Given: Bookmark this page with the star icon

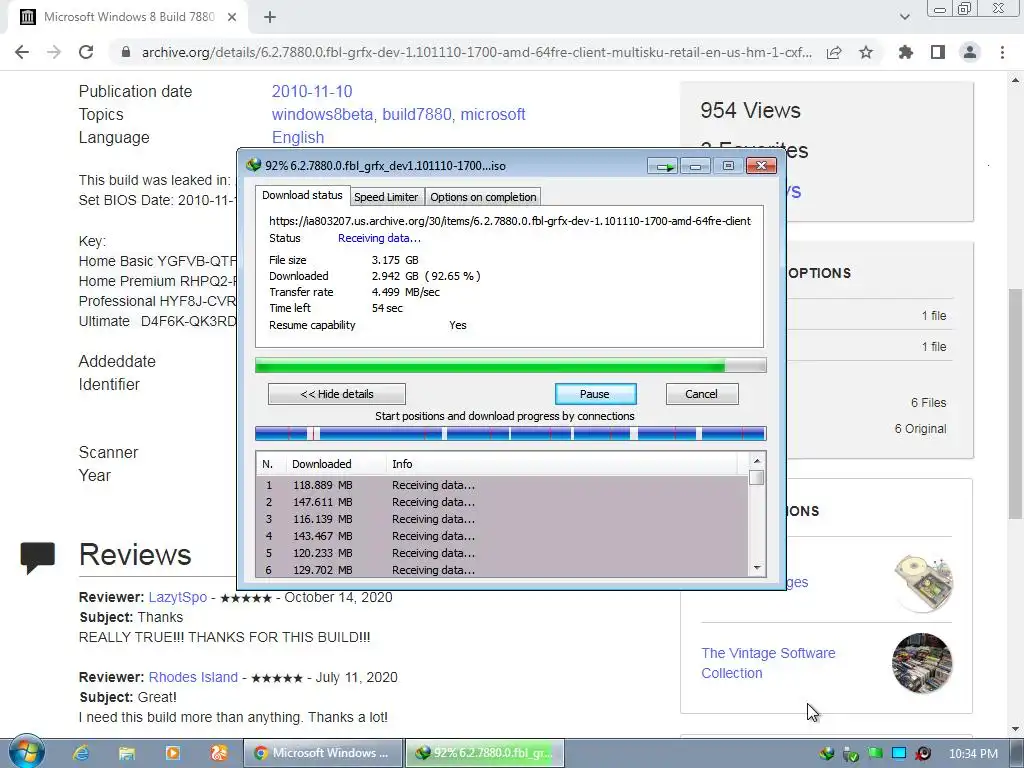Looking at the screenshot, I should tap(866, 52).
